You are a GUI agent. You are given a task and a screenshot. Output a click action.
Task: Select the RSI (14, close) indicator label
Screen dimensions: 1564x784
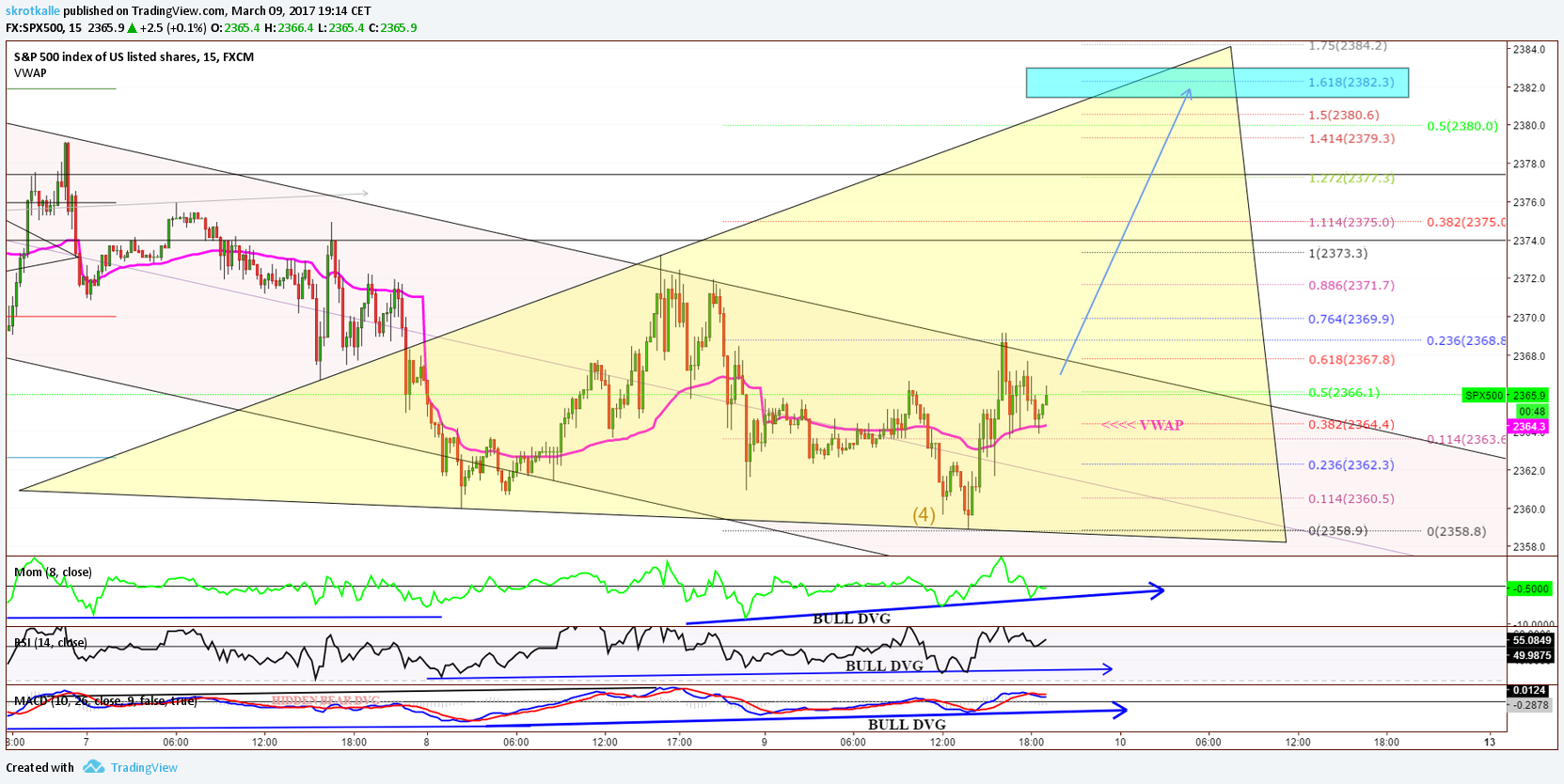coord(50,642)
